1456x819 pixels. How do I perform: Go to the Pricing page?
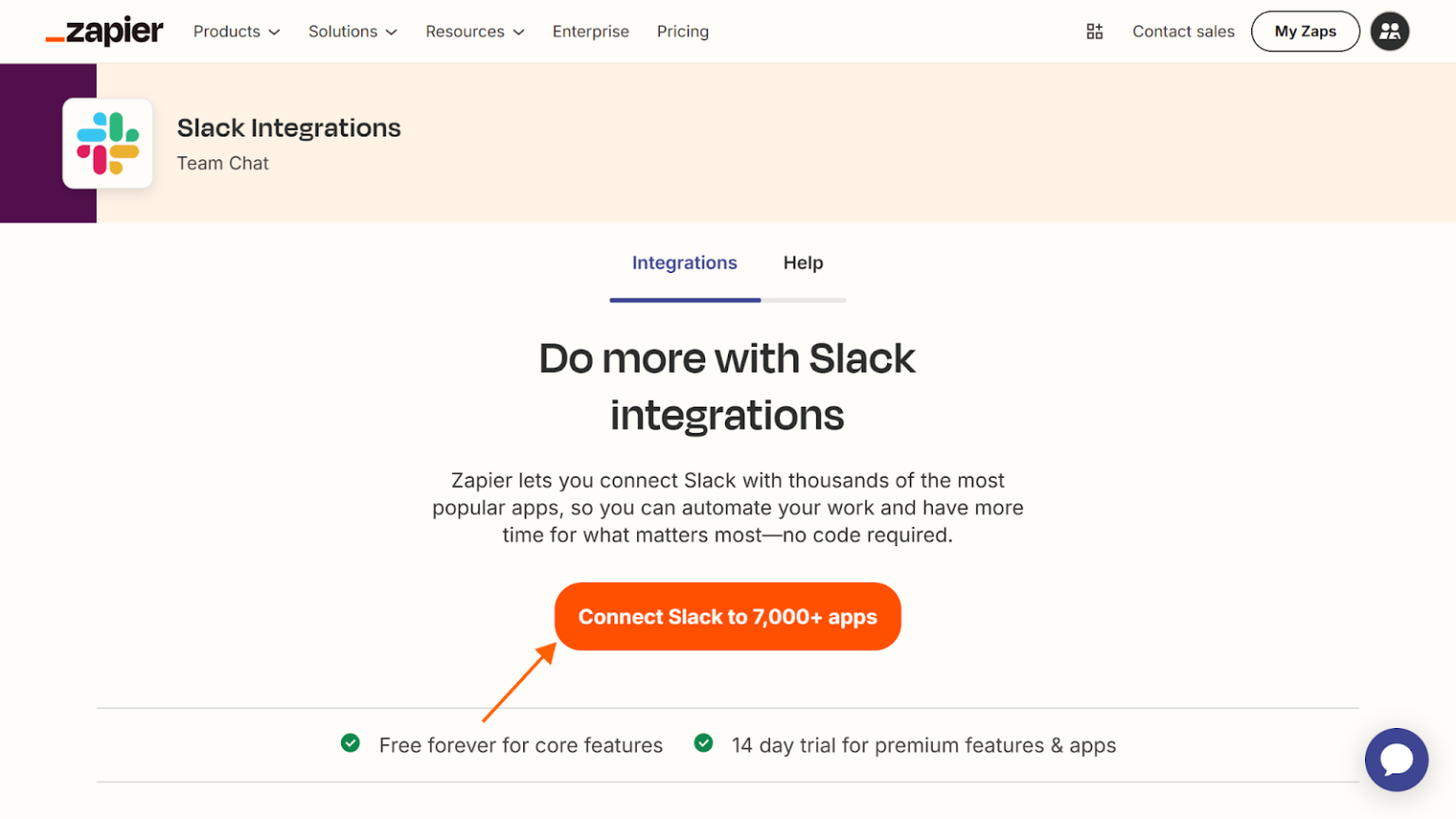(682, 31)
